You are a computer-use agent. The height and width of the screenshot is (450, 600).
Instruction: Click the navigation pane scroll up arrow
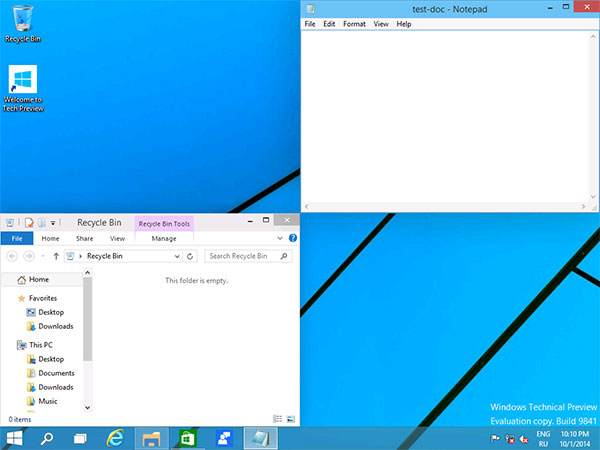[88, 273]
